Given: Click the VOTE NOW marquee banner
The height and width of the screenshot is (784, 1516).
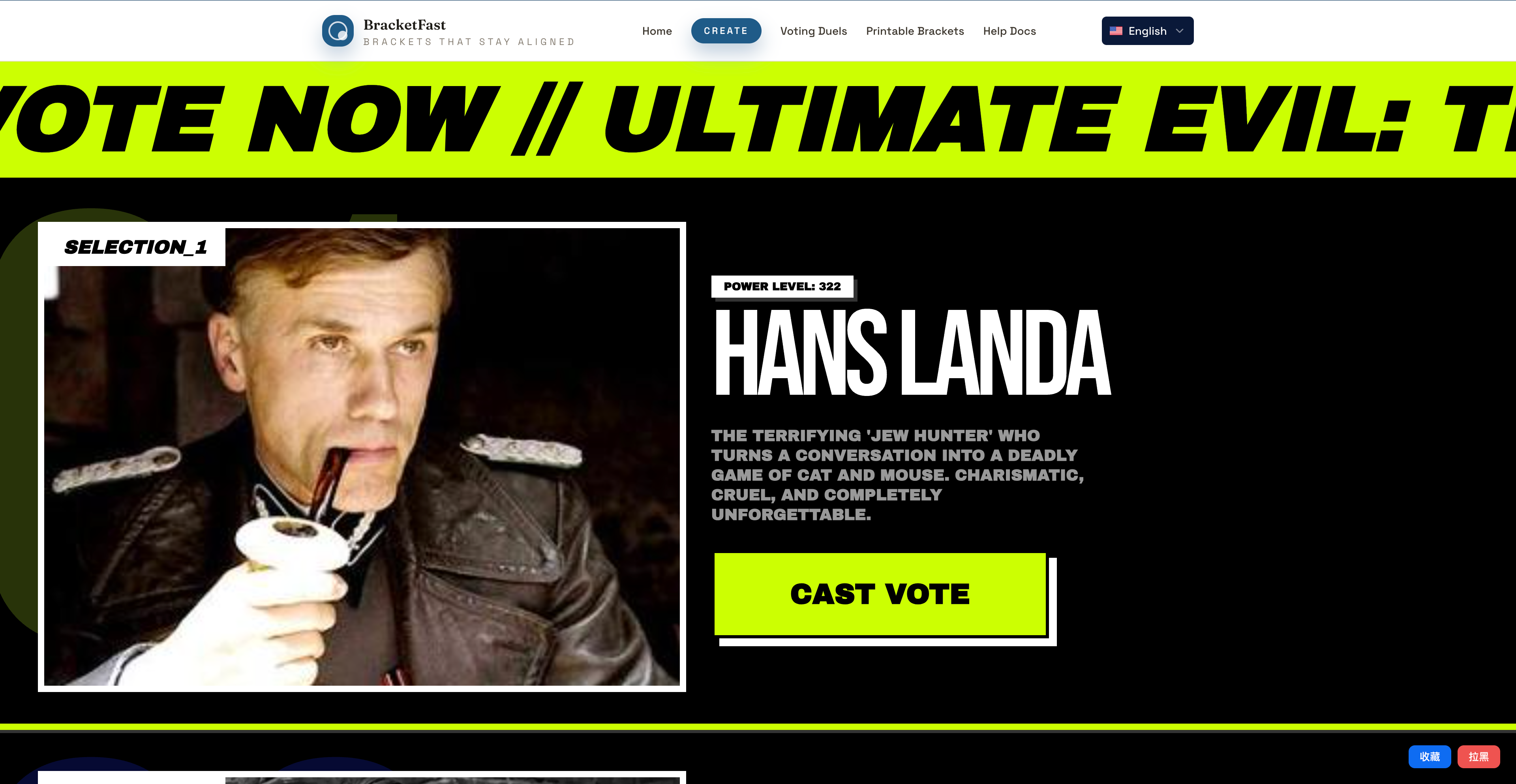Looking at the screenshot, I should tap(758, 120).
